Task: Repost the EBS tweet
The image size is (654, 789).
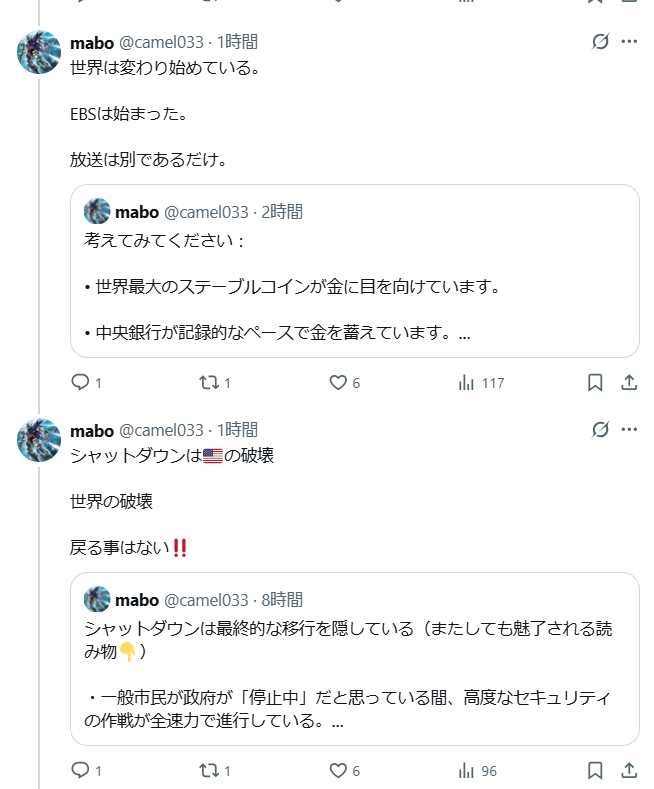Action: [209, 382]
